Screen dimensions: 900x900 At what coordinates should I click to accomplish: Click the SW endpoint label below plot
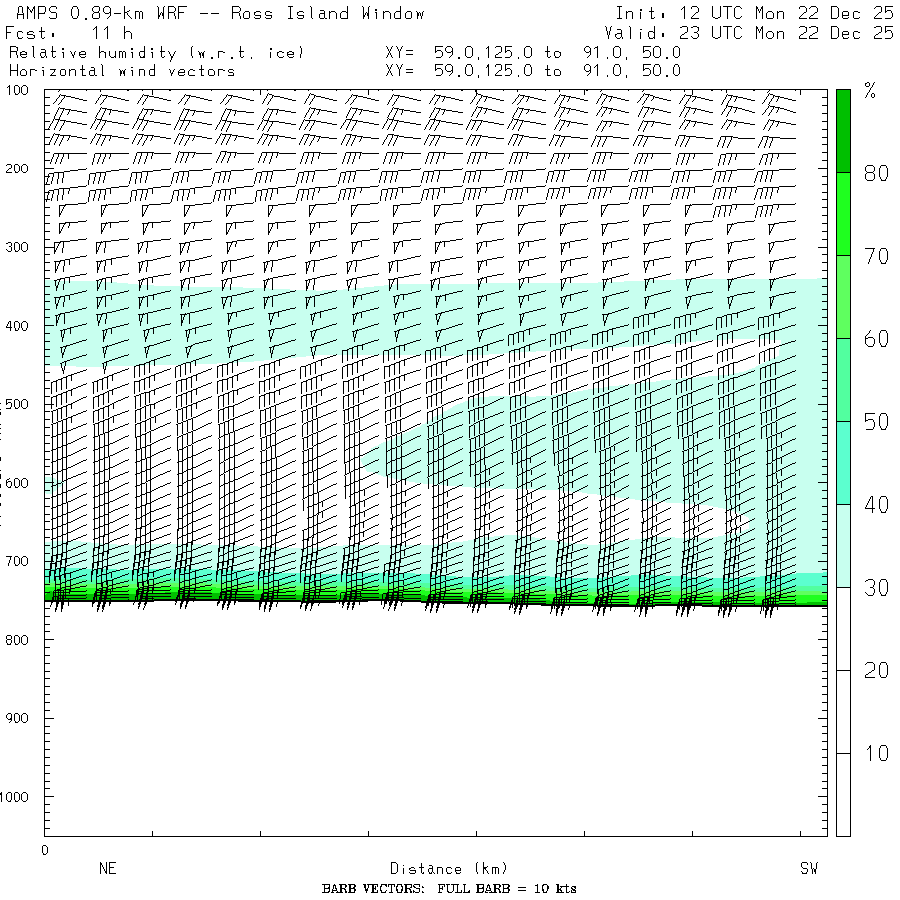pyautogui.click(x=809, y=869)
